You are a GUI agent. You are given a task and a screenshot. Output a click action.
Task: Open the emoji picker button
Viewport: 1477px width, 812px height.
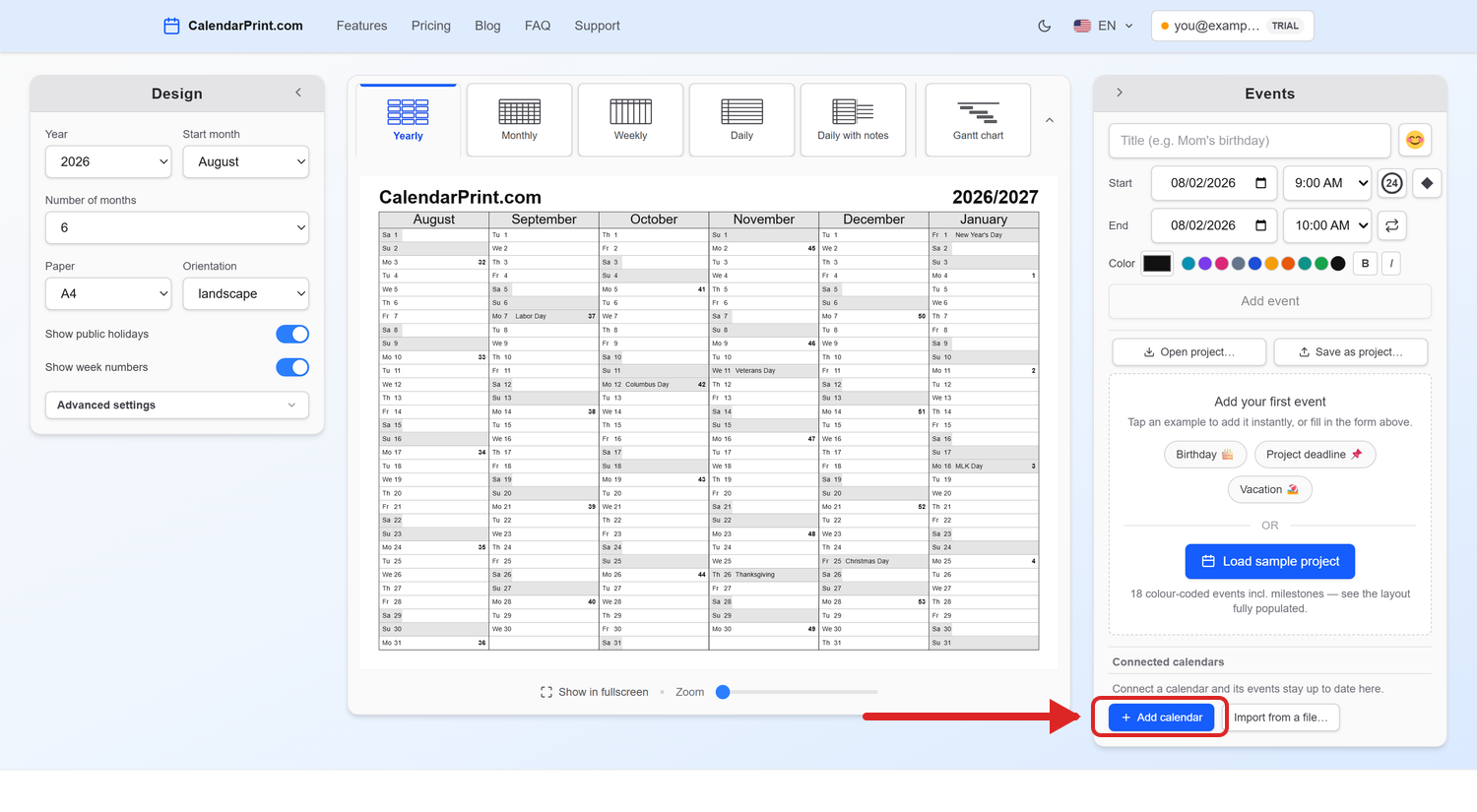coord(1415,141)
